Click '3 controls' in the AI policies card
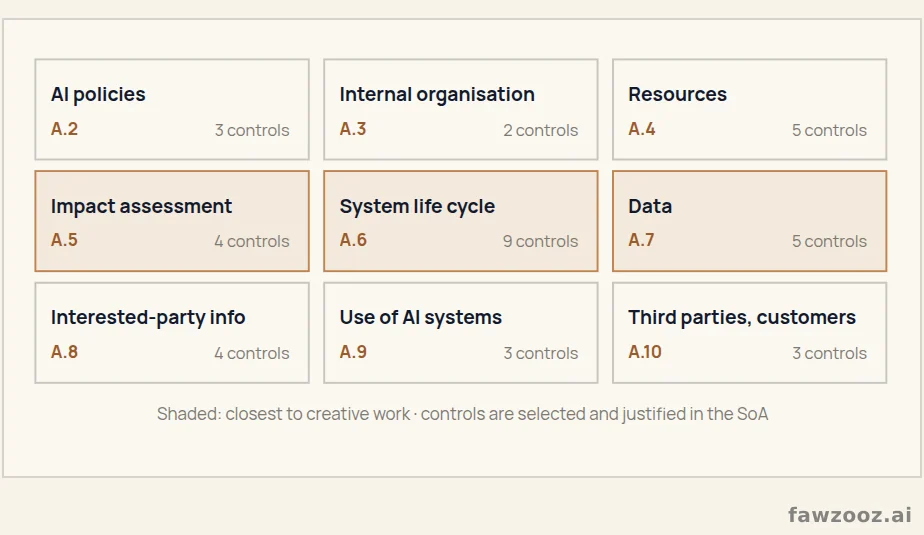This screenshot has width=924, height=535. pos(252,130)
